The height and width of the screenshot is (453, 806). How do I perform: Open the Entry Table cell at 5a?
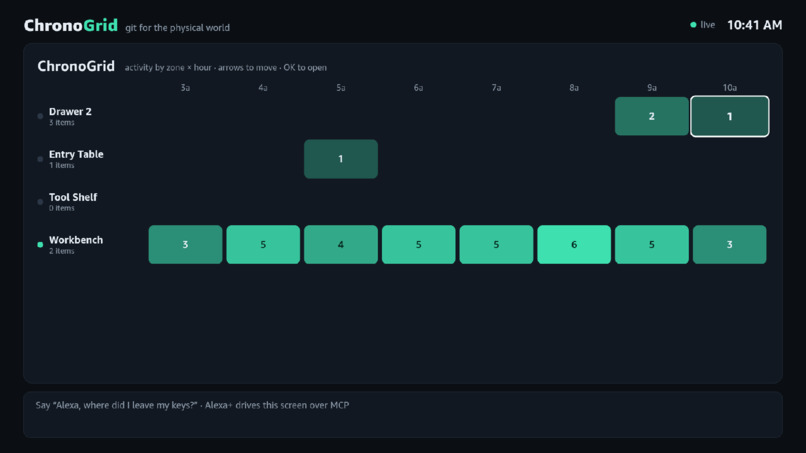[x=341, y=159]
